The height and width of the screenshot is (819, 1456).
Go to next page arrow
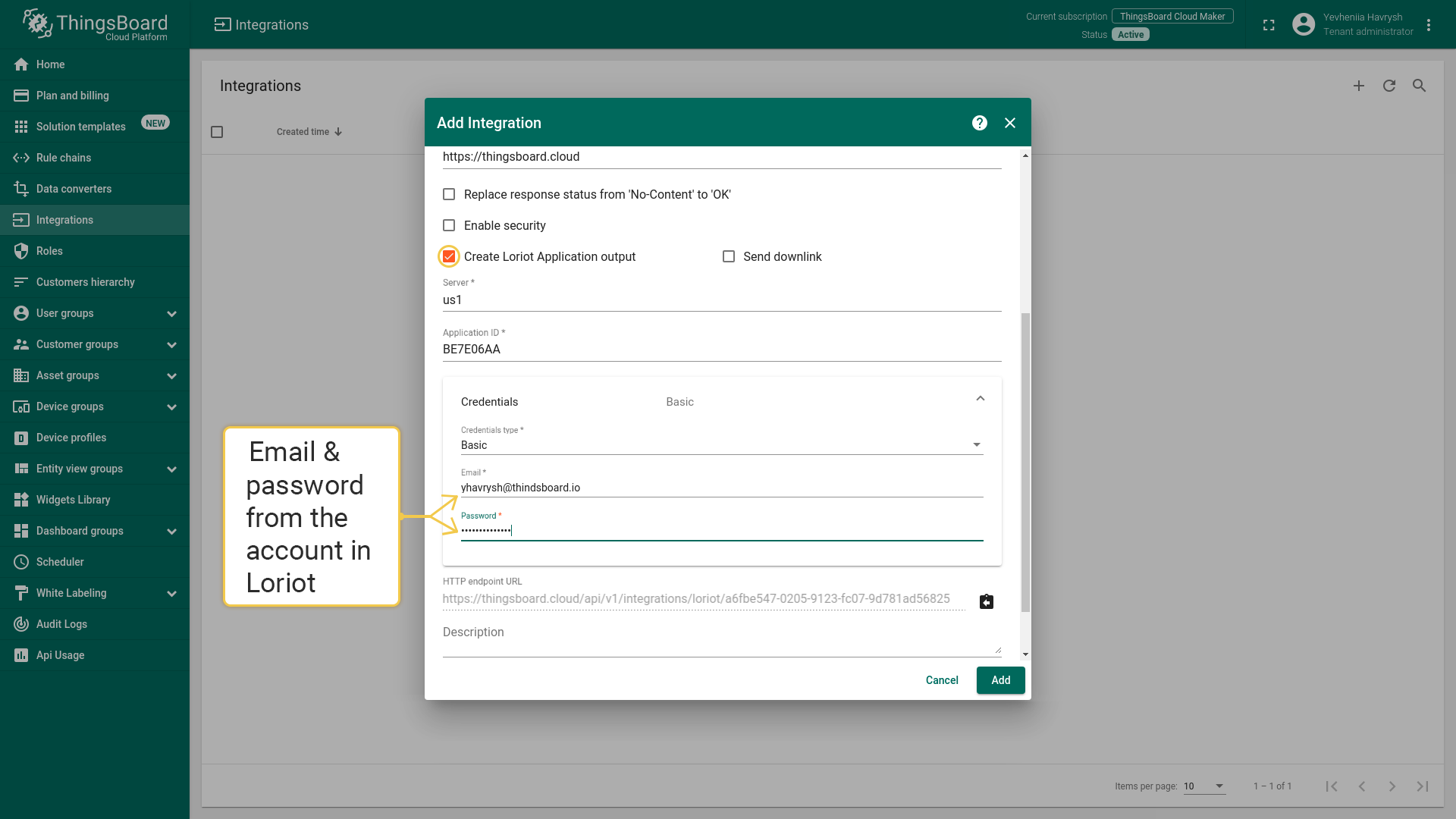coord(1392,786)
